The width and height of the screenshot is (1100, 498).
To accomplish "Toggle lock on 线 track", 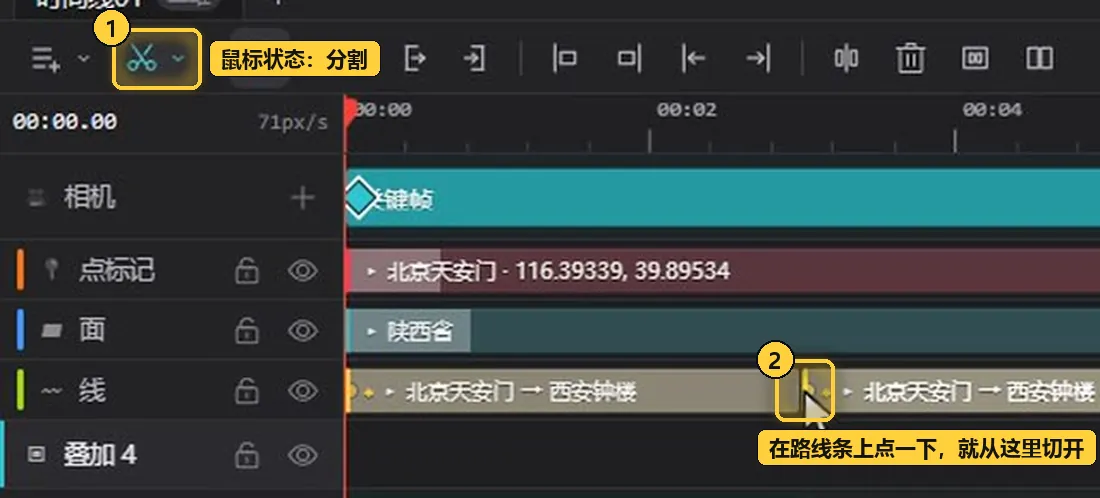I will pyautogui.click(x=246, y=391).
